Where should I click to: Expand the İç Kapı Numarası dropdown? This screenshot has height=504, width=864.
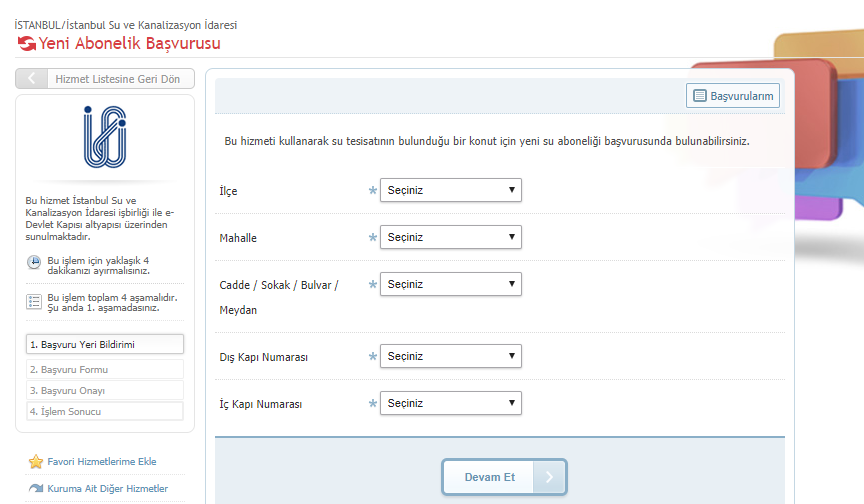pyautogui.click(x=450, y=403)
